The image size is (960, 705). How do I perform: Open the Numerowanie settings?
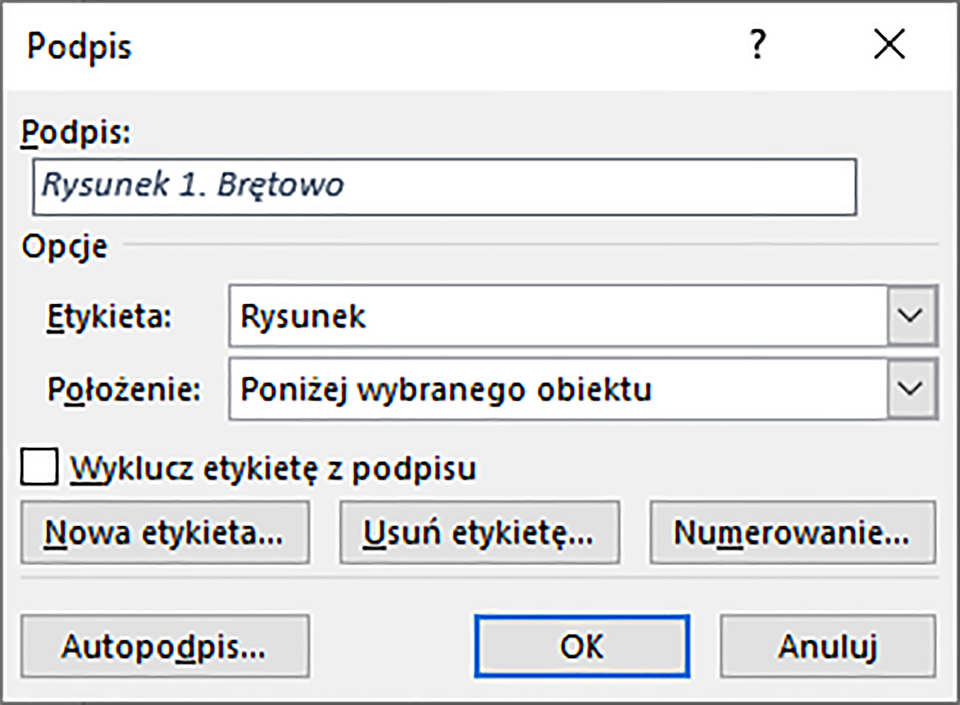click(792, 532)
